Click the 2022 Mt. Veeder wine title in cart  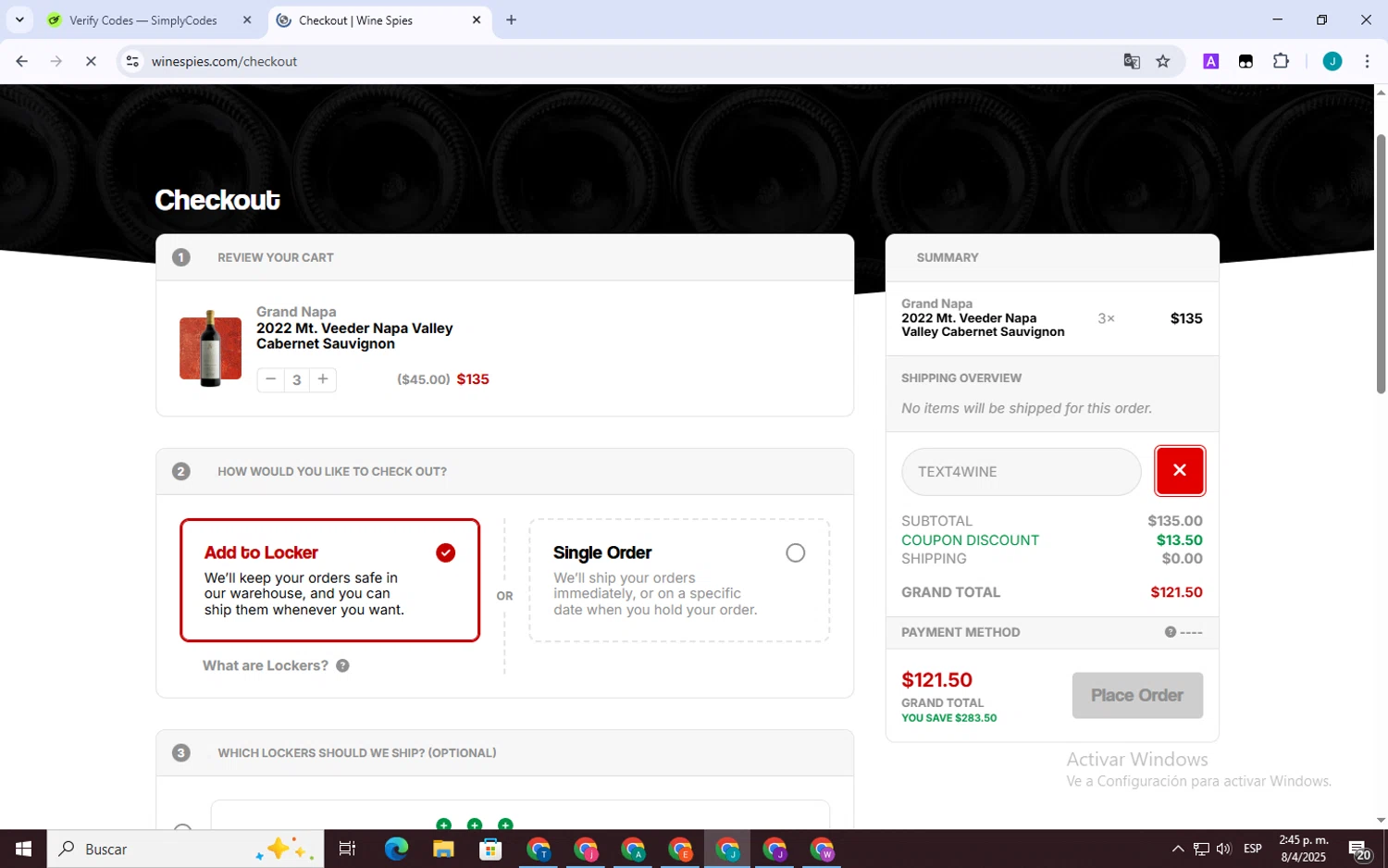pos(354,336)
